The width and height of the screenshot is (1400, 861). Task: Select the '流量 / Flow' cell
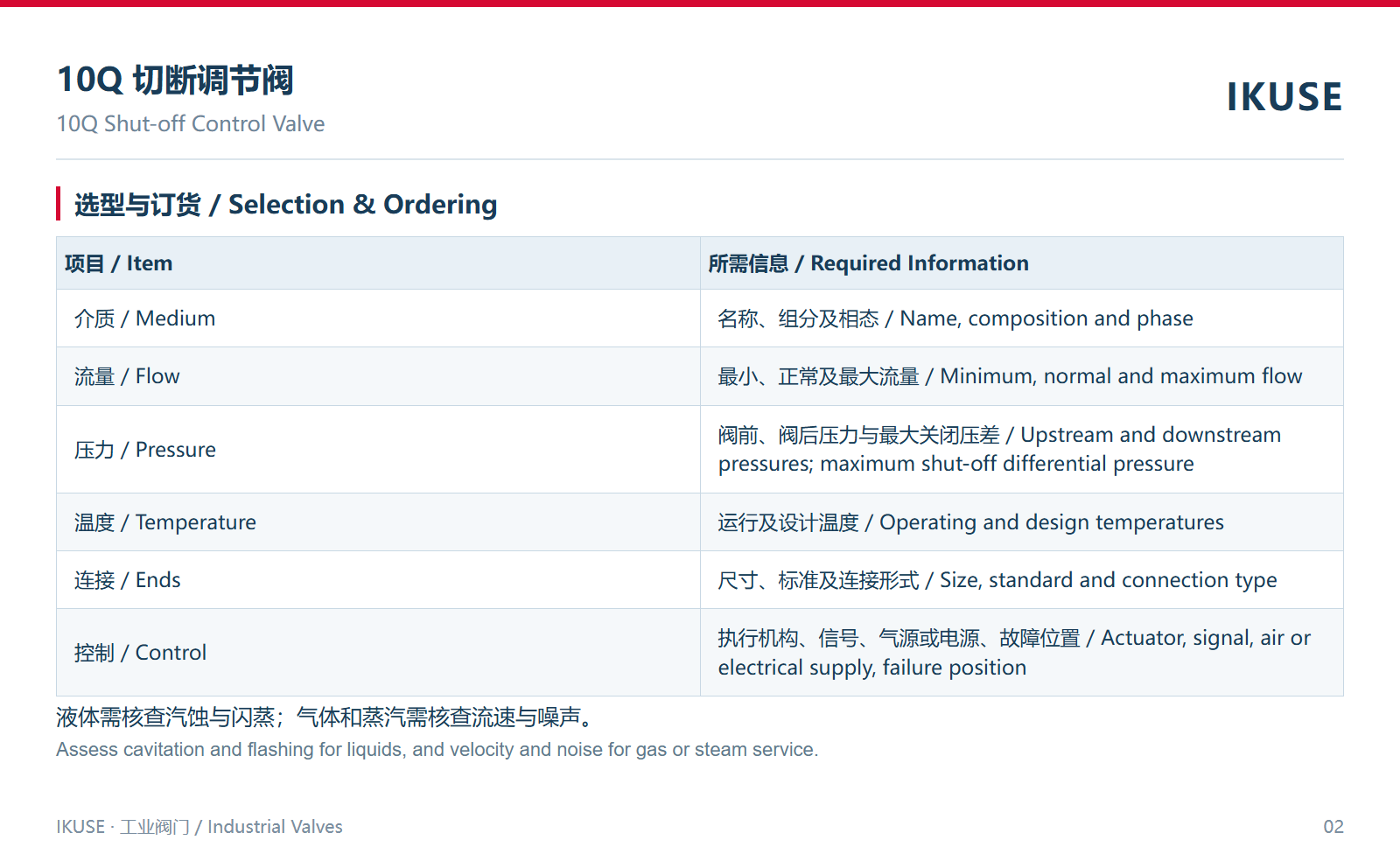(378, 376)
